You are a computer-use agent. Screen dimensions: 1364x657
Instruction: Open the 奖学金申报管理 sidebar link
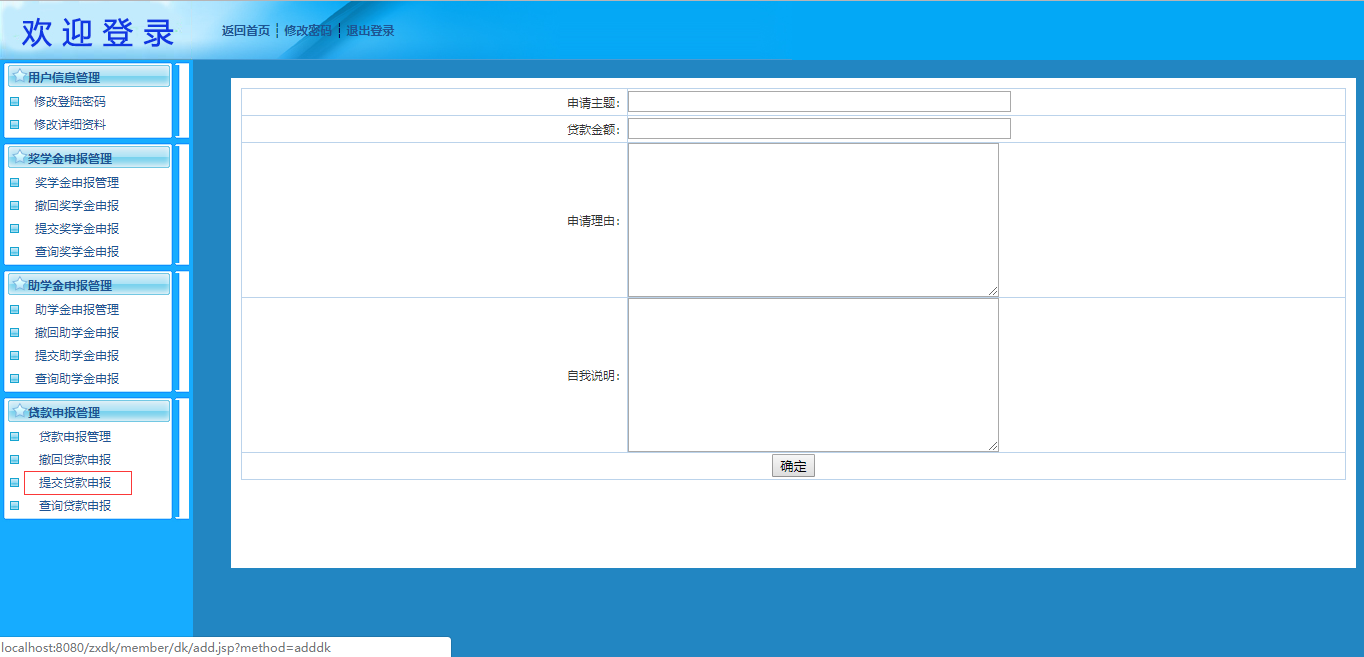77,182
